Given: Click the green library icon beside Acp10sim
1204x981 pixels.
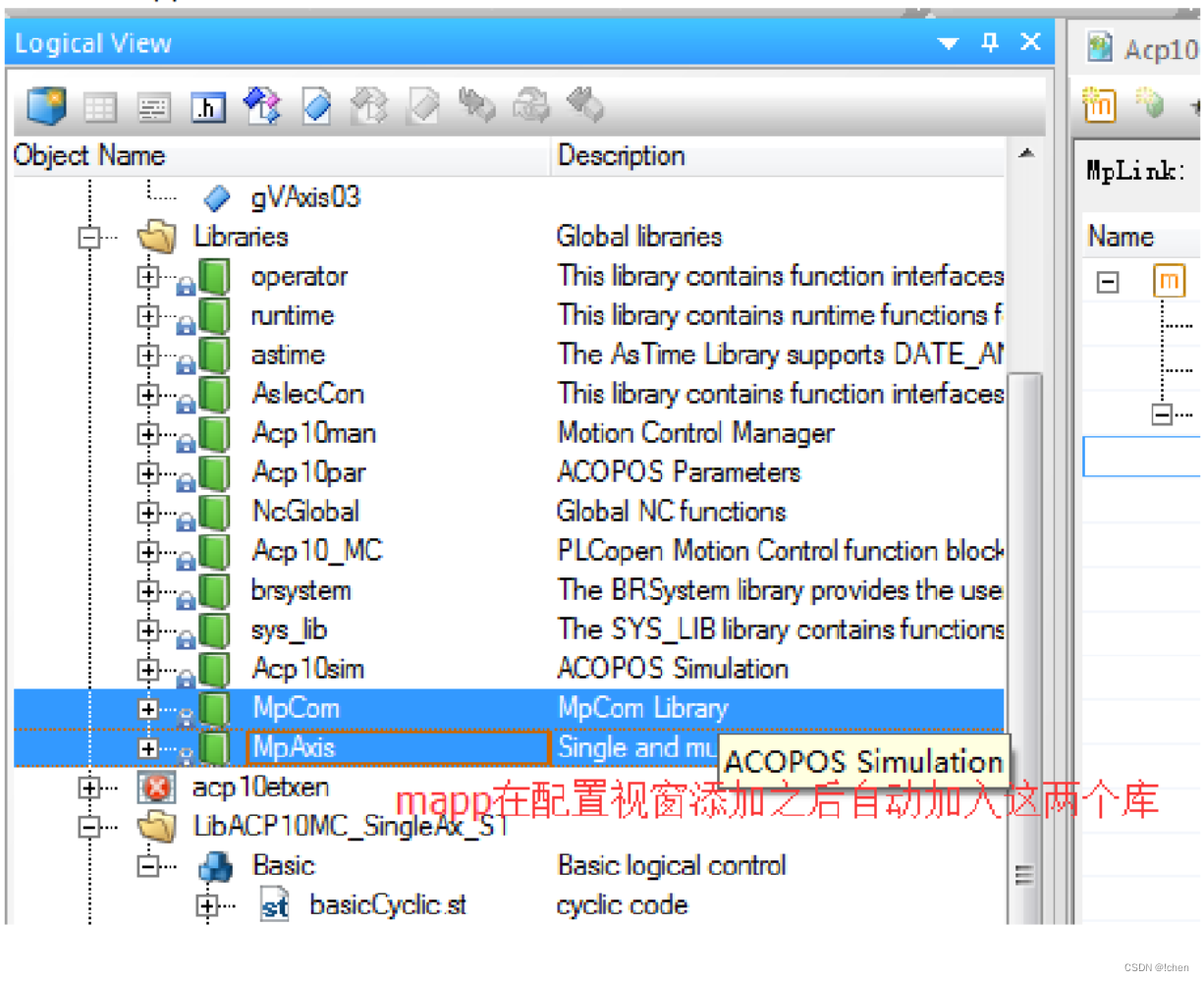Looking at the screenshot, I should tap(214, 670).
